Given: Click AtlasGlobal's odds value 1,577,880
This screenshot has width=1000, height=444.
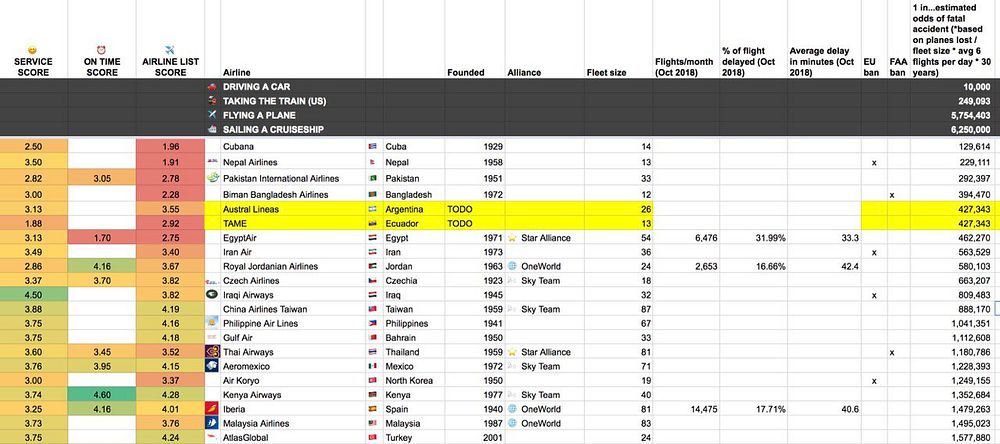Looking at the screenshot, I should pos(970,438).
